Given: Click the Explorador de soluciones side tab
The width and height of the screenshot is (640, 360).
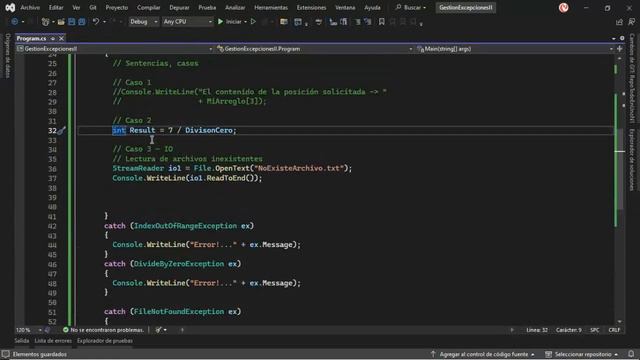Looking at the screenshot, I should pos(631,160).
